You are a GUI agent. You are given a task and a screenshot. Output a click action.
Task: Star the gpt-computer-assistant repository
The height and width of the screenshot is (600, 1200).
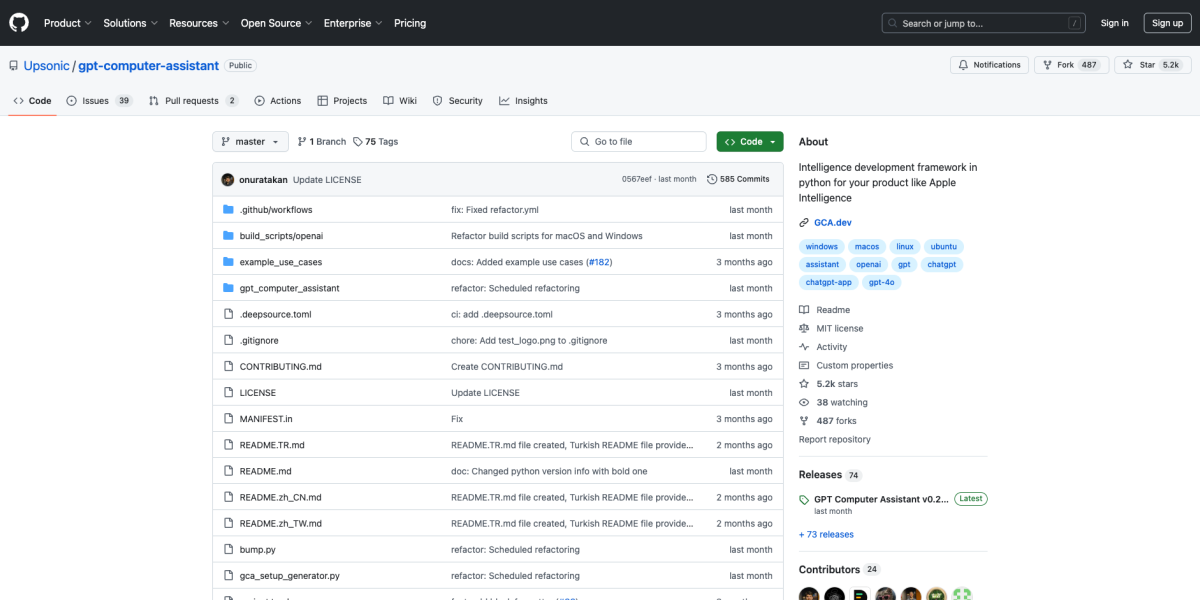1152,65
